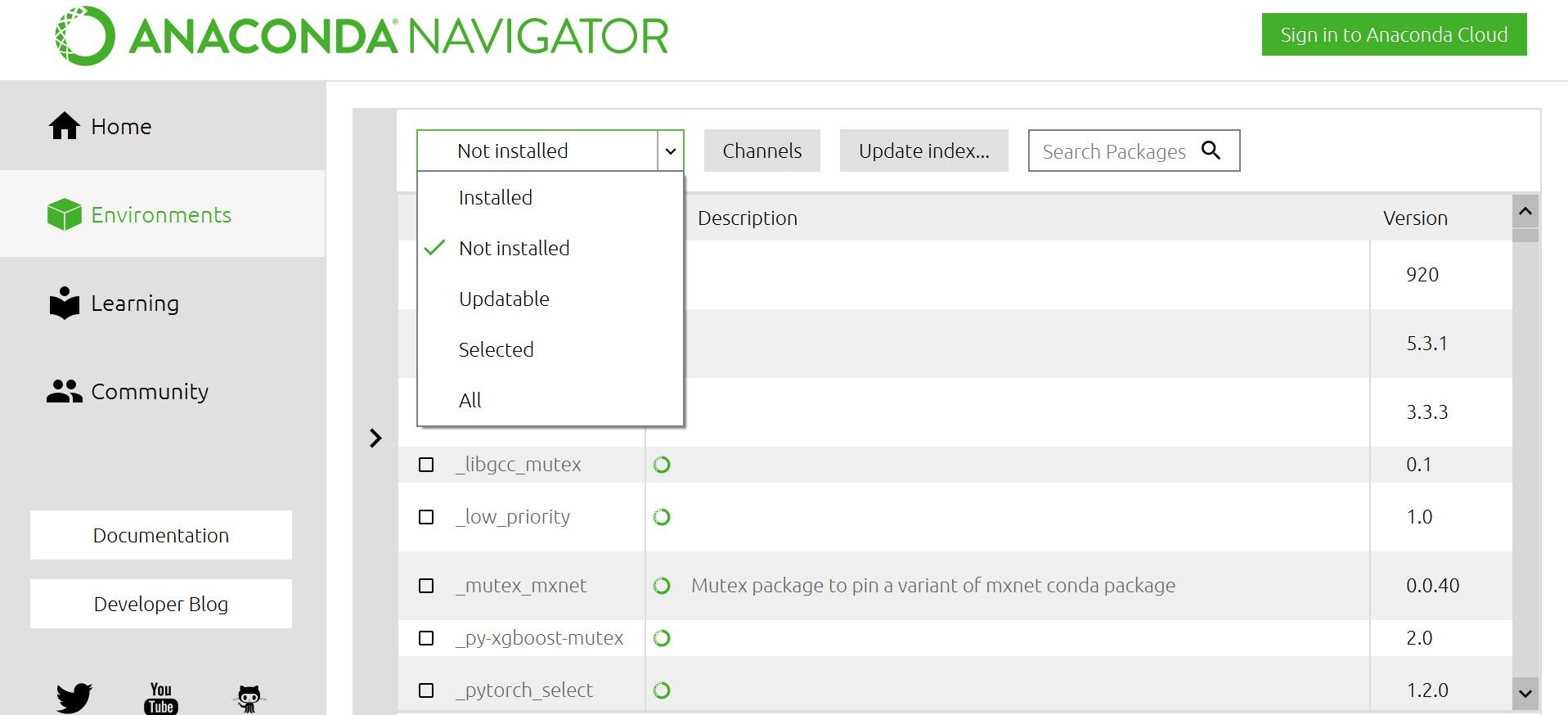
Task: Open the Twitter link icon
Action: [74, 698]
